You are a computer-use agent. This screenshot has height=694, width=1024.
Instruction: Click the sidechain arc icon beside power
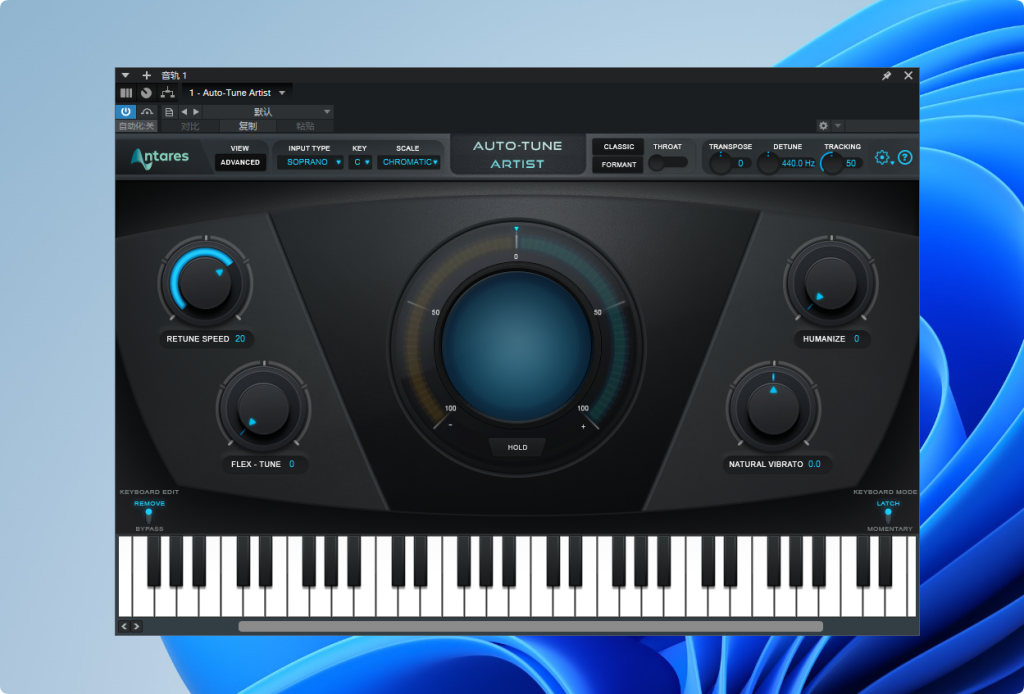(x=147, y=112)
